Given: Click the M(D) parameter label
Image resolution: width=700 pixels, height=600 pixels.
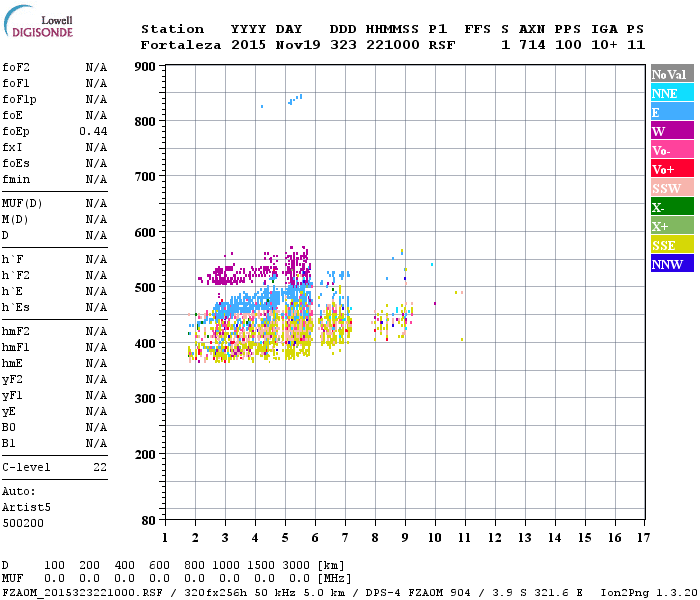Looking at the screenshot, I should tap(15, 220).
